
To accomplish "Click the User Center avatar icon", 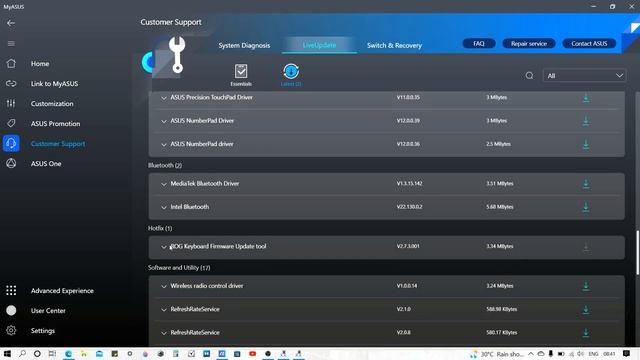I will 11,310.
